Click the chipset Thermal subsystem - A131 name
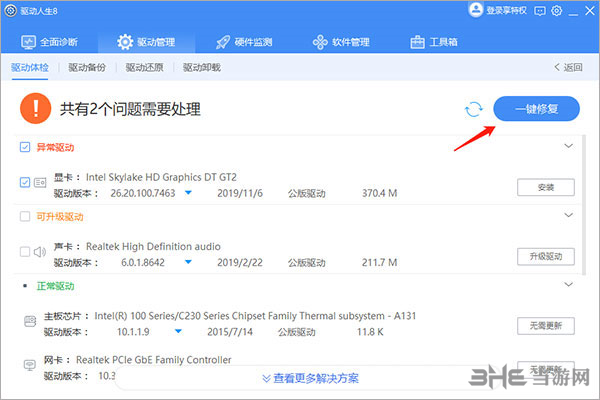This screenshot has width=600, height=400. coord(255,316)
